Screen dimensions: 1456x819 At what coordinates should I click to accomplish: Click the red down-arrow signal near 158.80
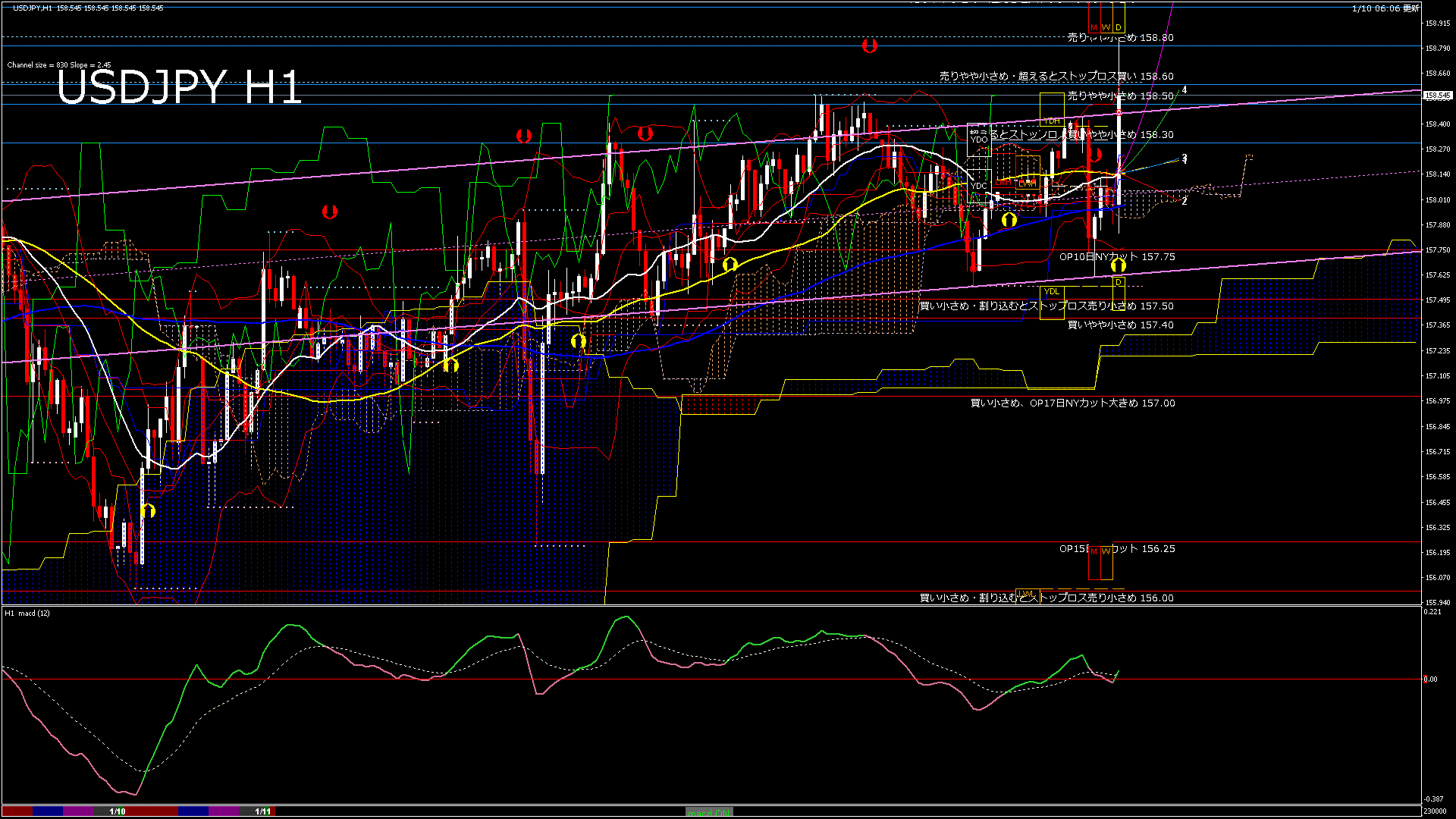pos(869,45)
